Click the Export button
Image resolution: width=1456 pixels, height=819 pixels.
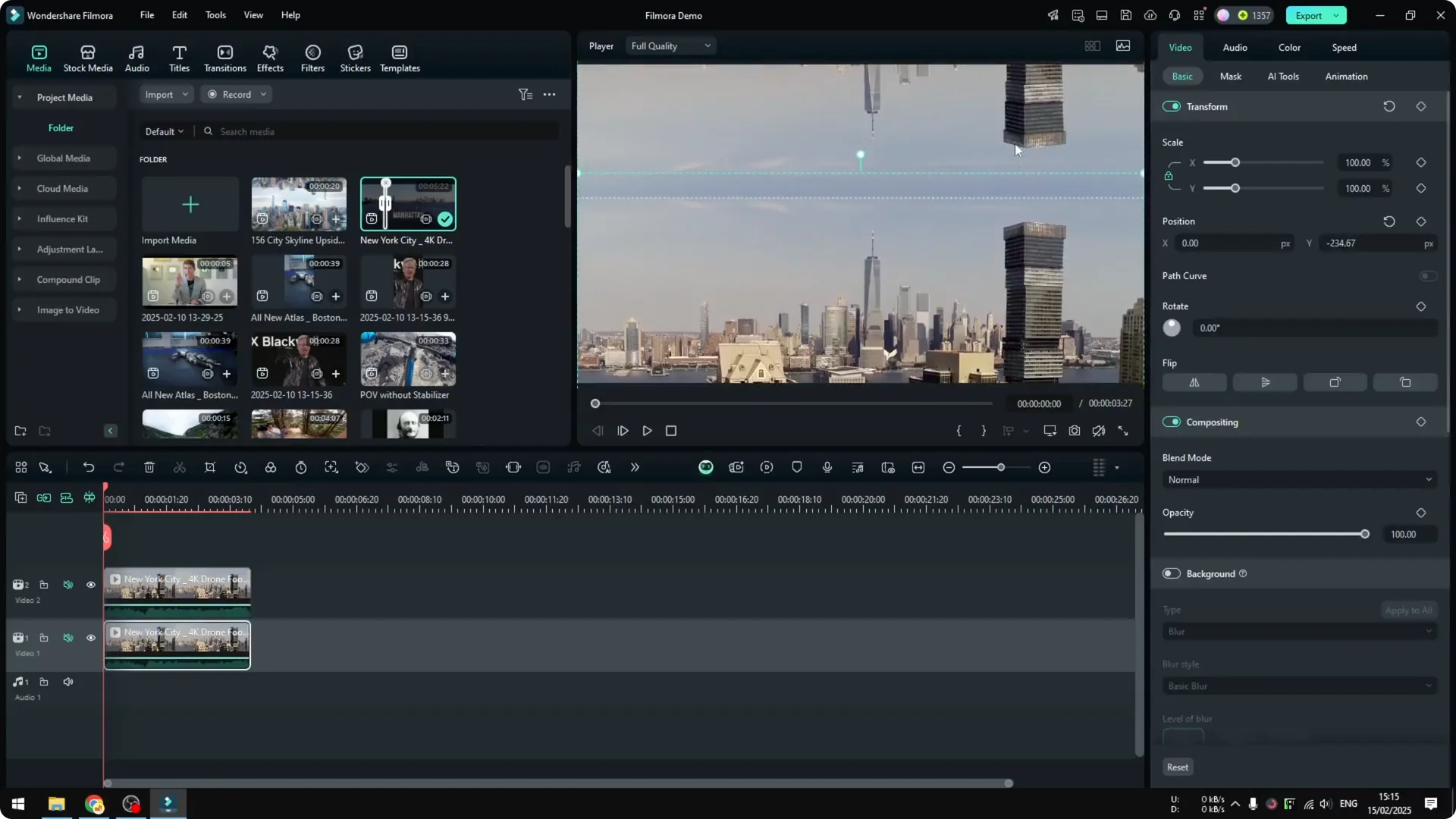click(1310, 15)
